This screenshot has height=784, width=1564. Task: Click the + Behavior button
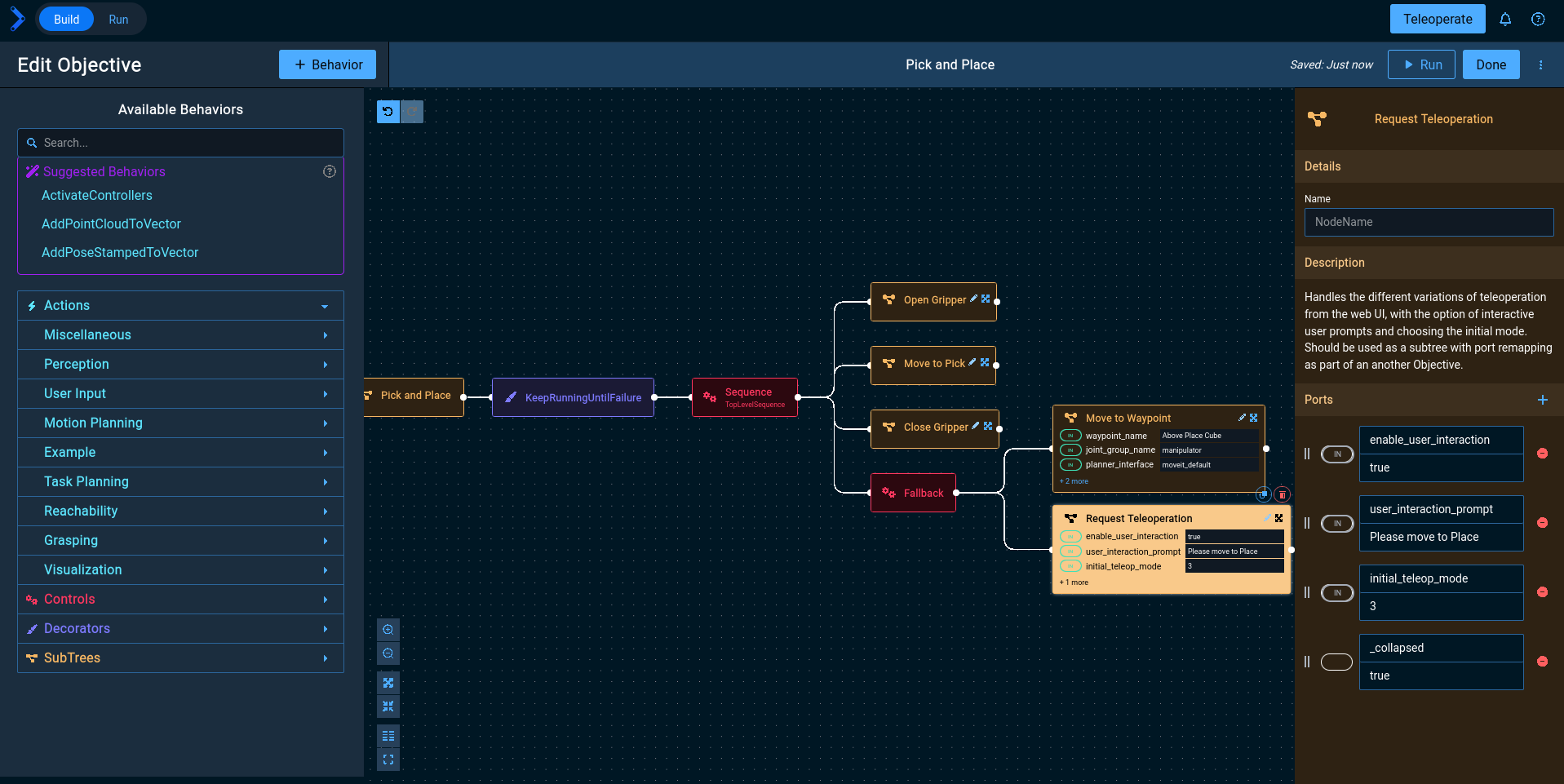pos(327,64)
